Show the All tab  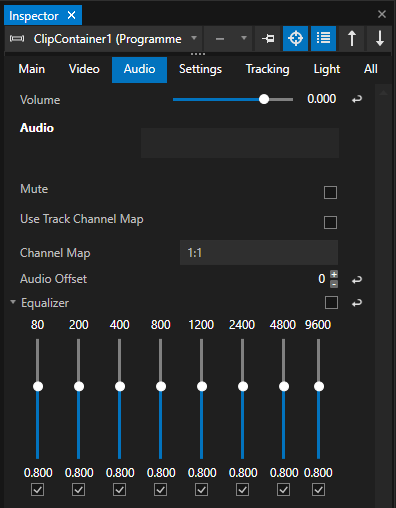point(371,69)
